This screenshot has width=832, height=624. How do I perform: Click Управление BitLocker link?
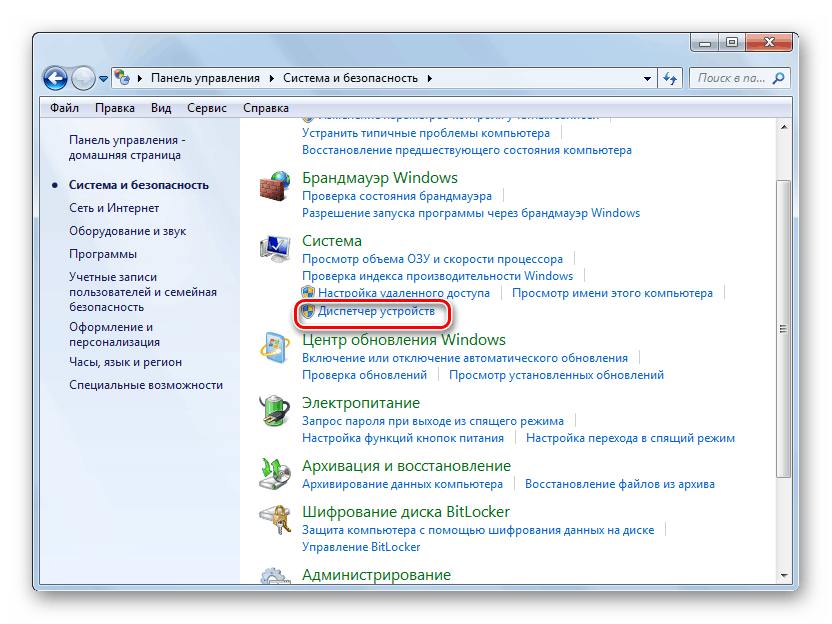[361, 547]
